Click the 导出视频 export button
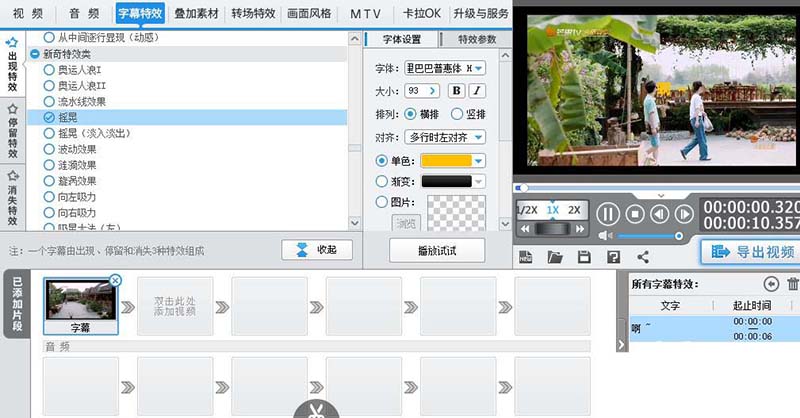The image size is (800, 418). click(x=748, y=252)
